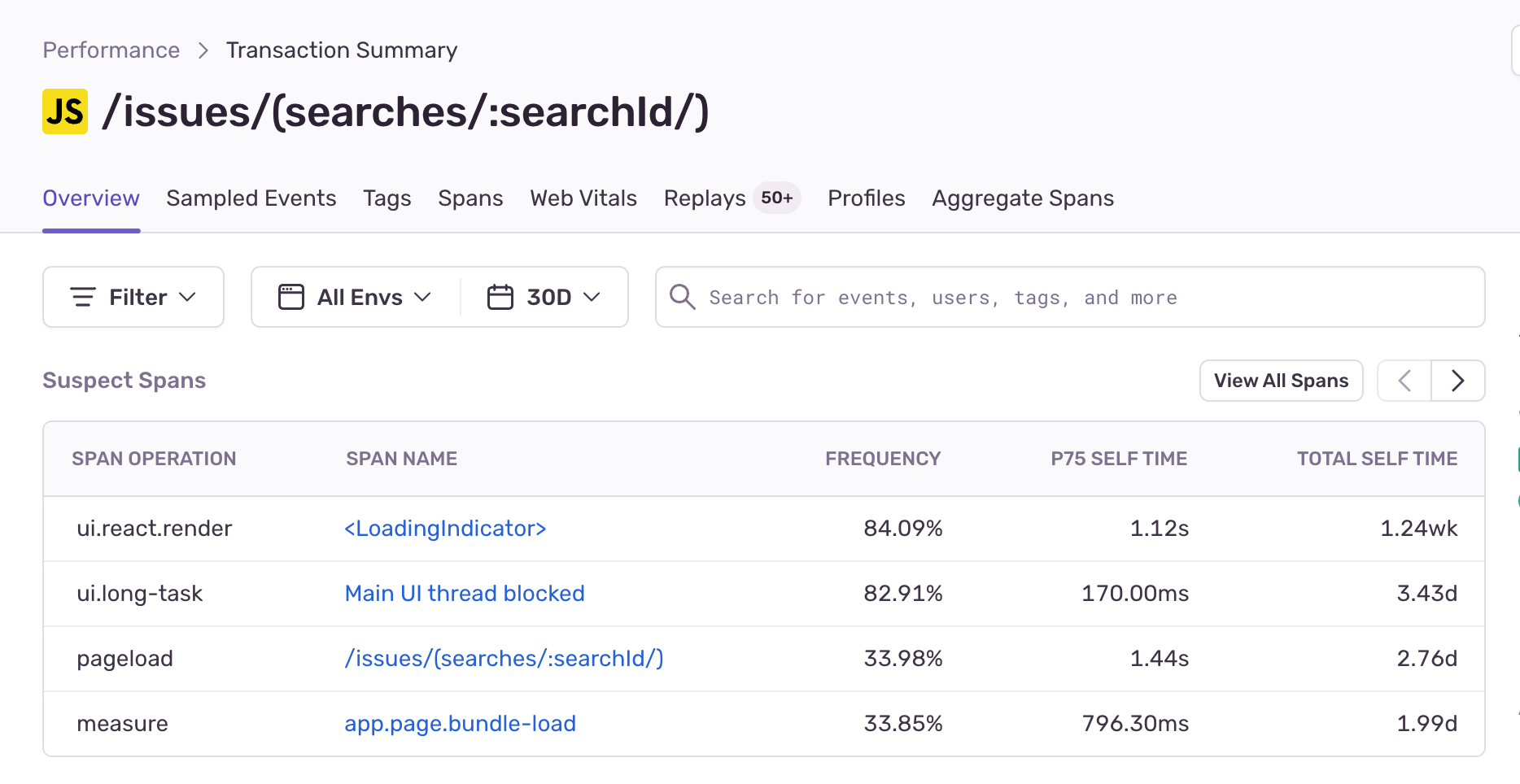Click the 1.24wk total self time
This screenshot has height=784, width=1520.
[x=1419, y=529]
